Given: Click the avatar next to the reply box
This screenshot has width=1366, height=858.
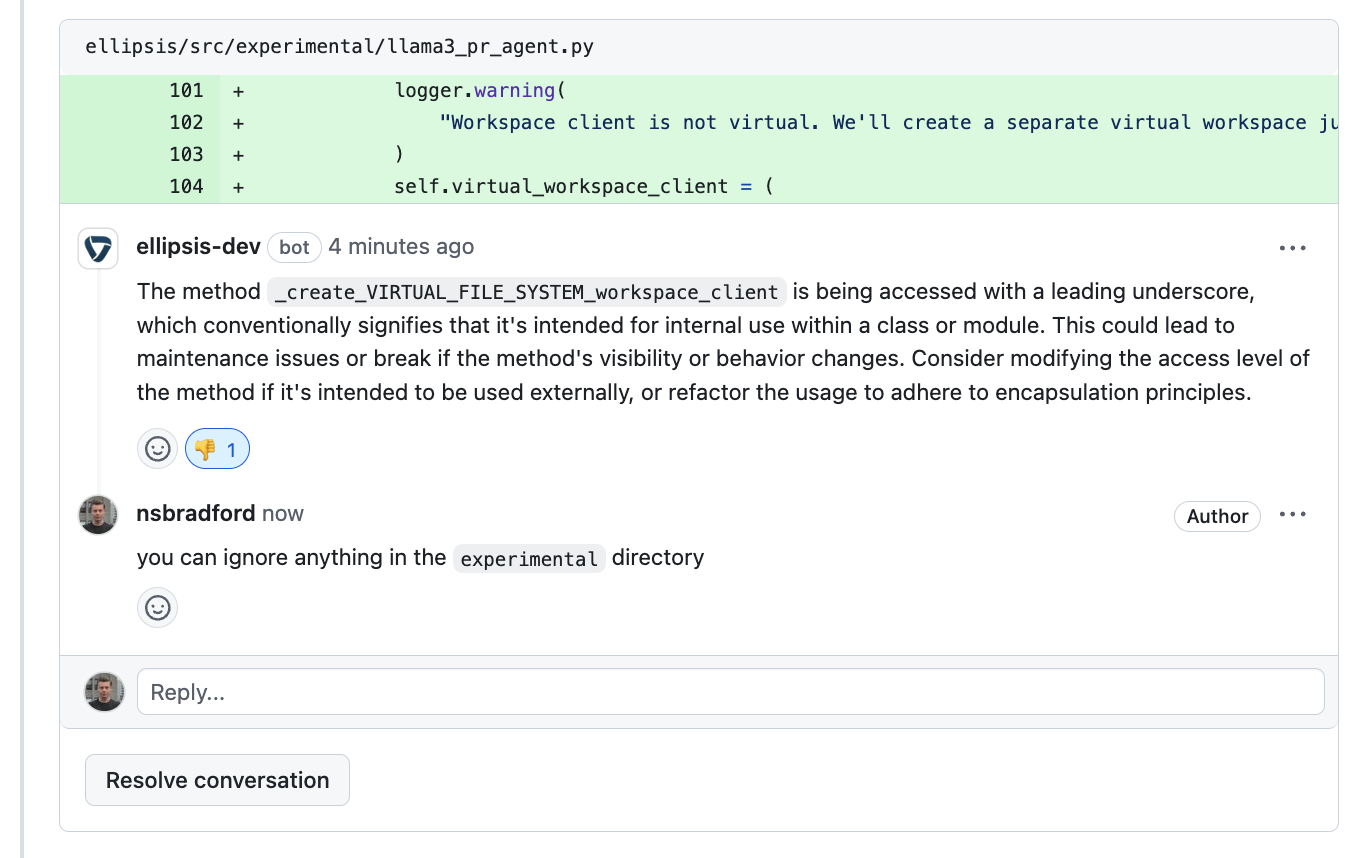Looking at the screenshot, I should click(x=104, y=691).
